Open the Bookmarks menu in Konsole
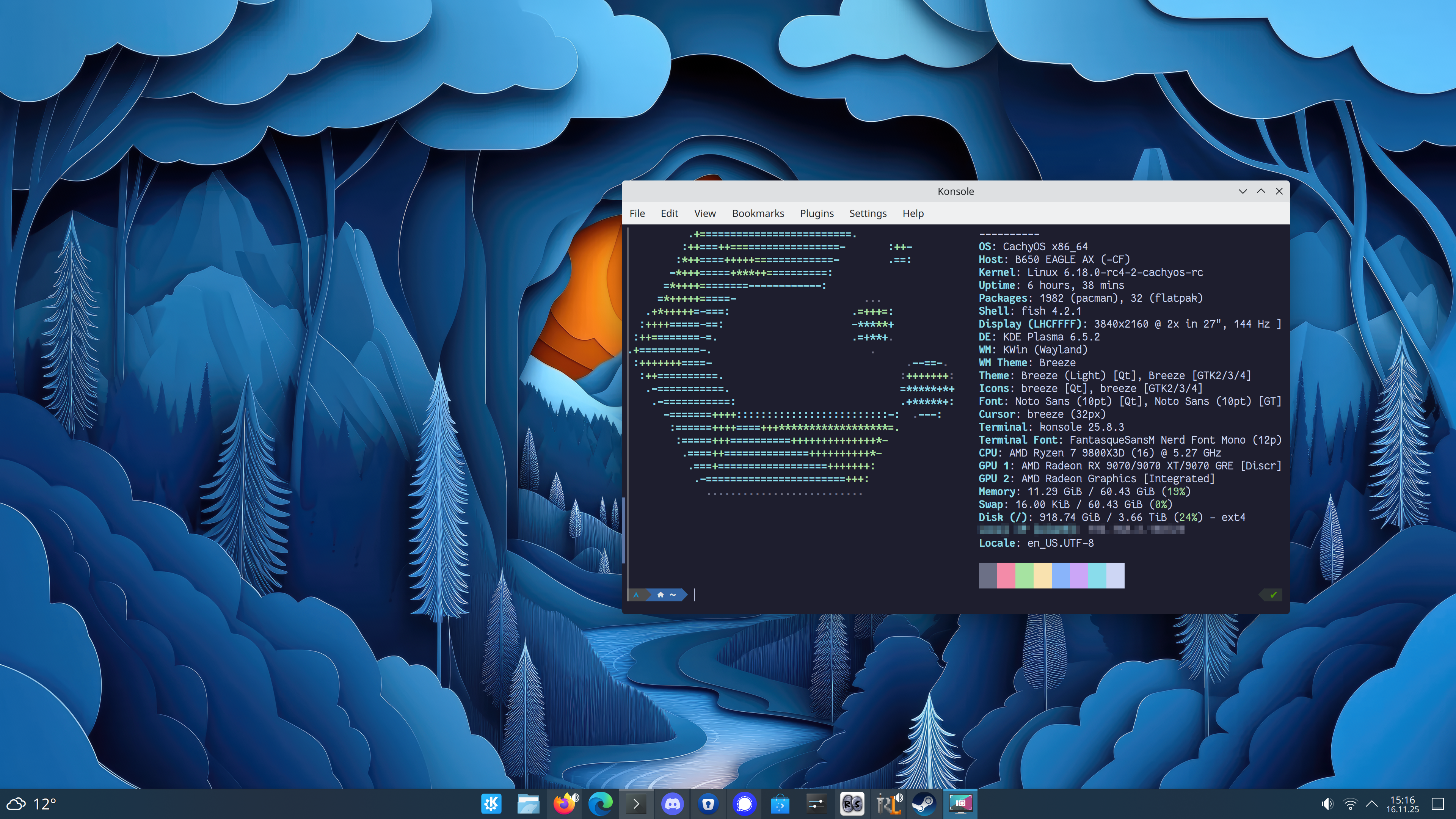The height and width of the screenshot is (819, 1456). (758, 213)
